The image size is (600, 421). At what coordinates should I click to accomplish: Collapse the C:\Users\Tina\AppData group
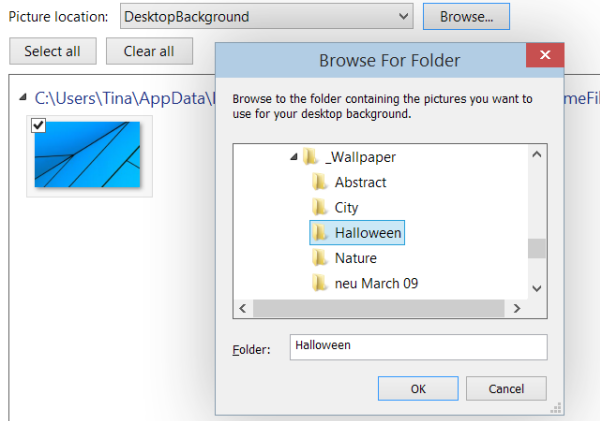[x=23, y=97]
